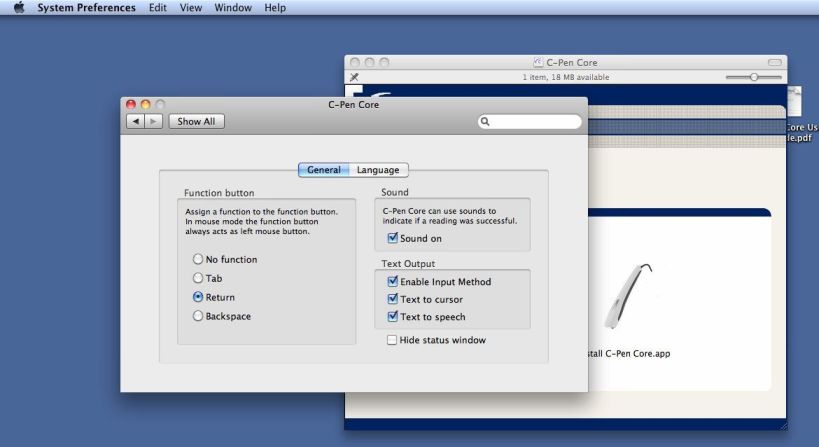Minimize the C-Pen Core preferences window

tap(145, 104)
